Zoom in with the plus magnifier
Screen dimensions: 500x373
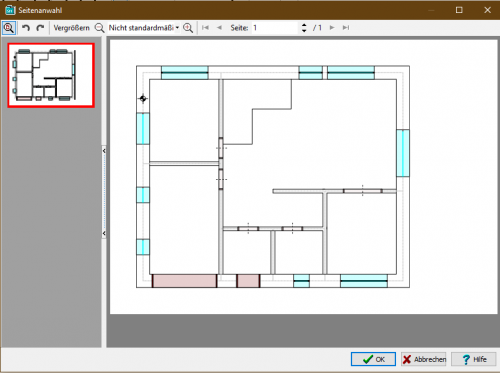[x=188, y=28]
